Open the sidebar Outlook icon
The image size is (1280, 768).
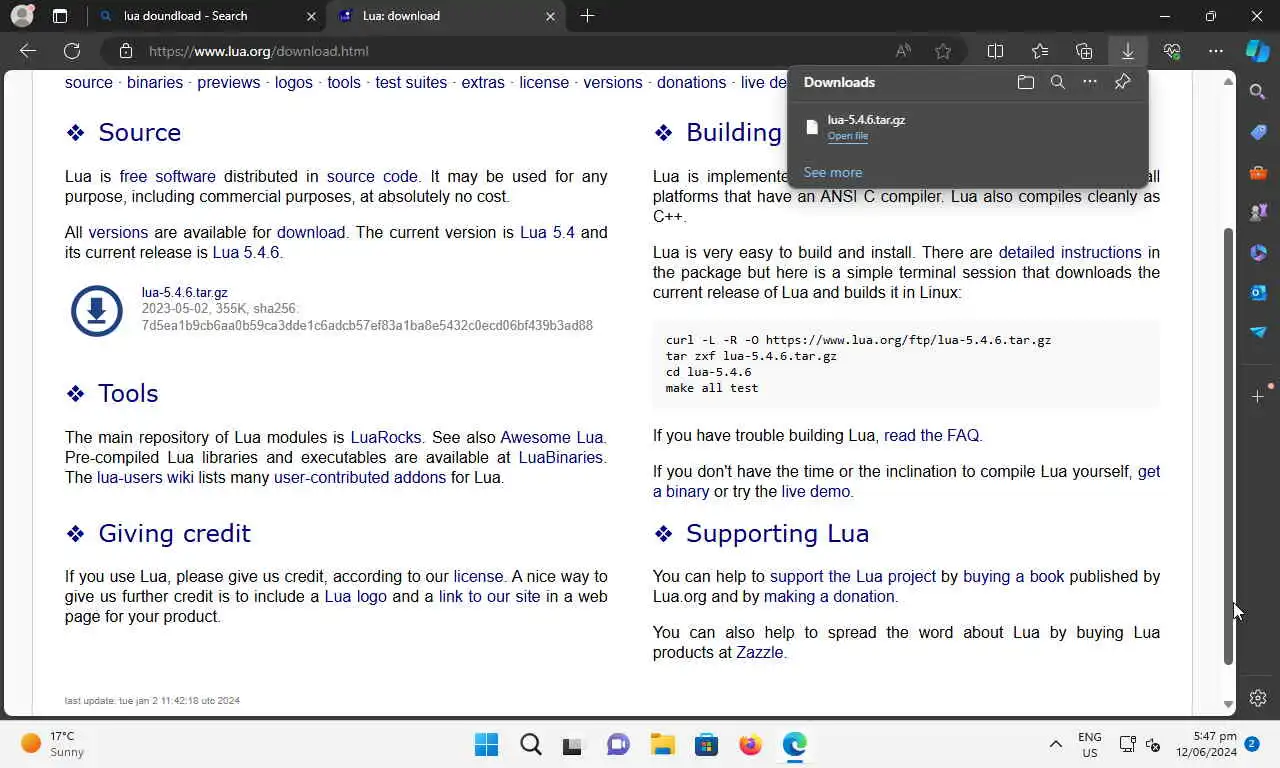tap(1258, 292)
